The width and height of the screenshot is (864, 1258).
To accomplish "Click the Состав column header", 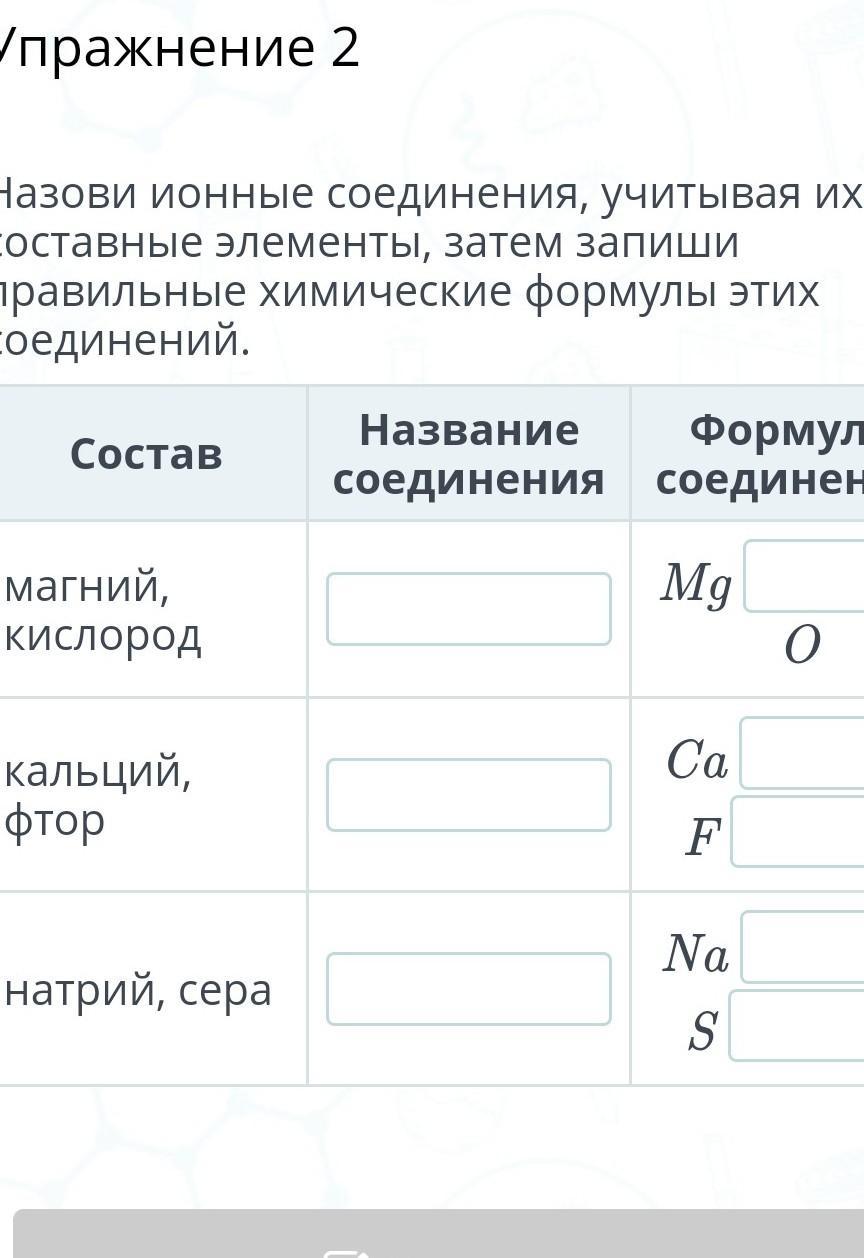I will click(x=146, y=455).
